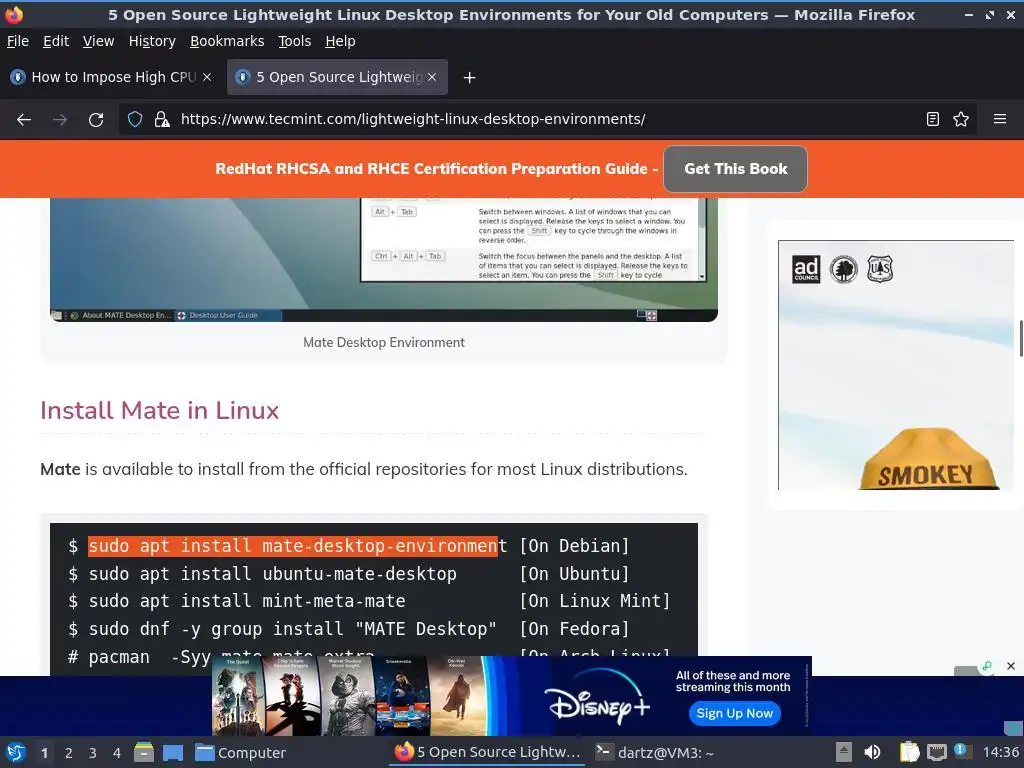Click the removable media eject tray icon

pos(844,752)
